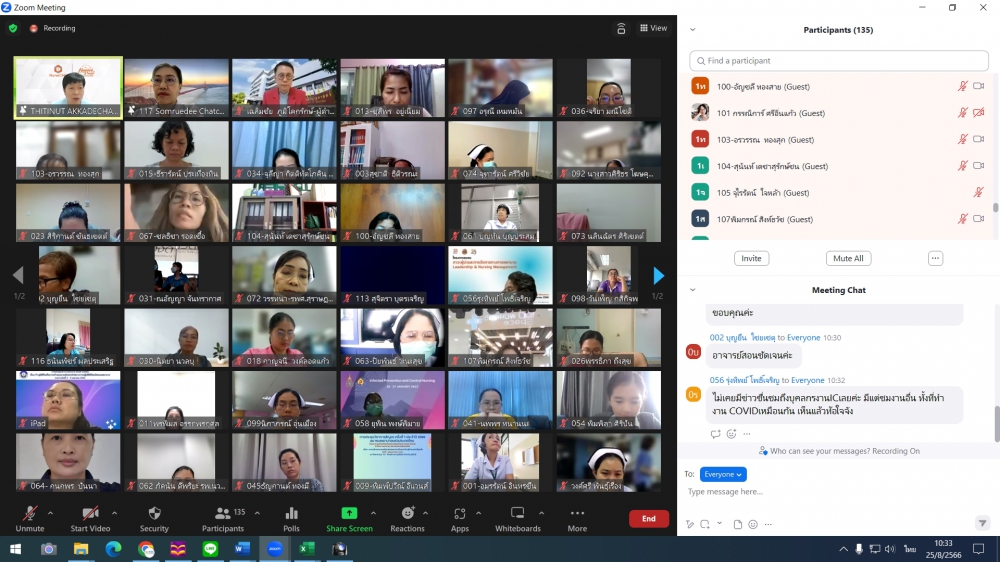
Task: Expand audio options arrow beside Unmute
Action: (x=51, y=512)
